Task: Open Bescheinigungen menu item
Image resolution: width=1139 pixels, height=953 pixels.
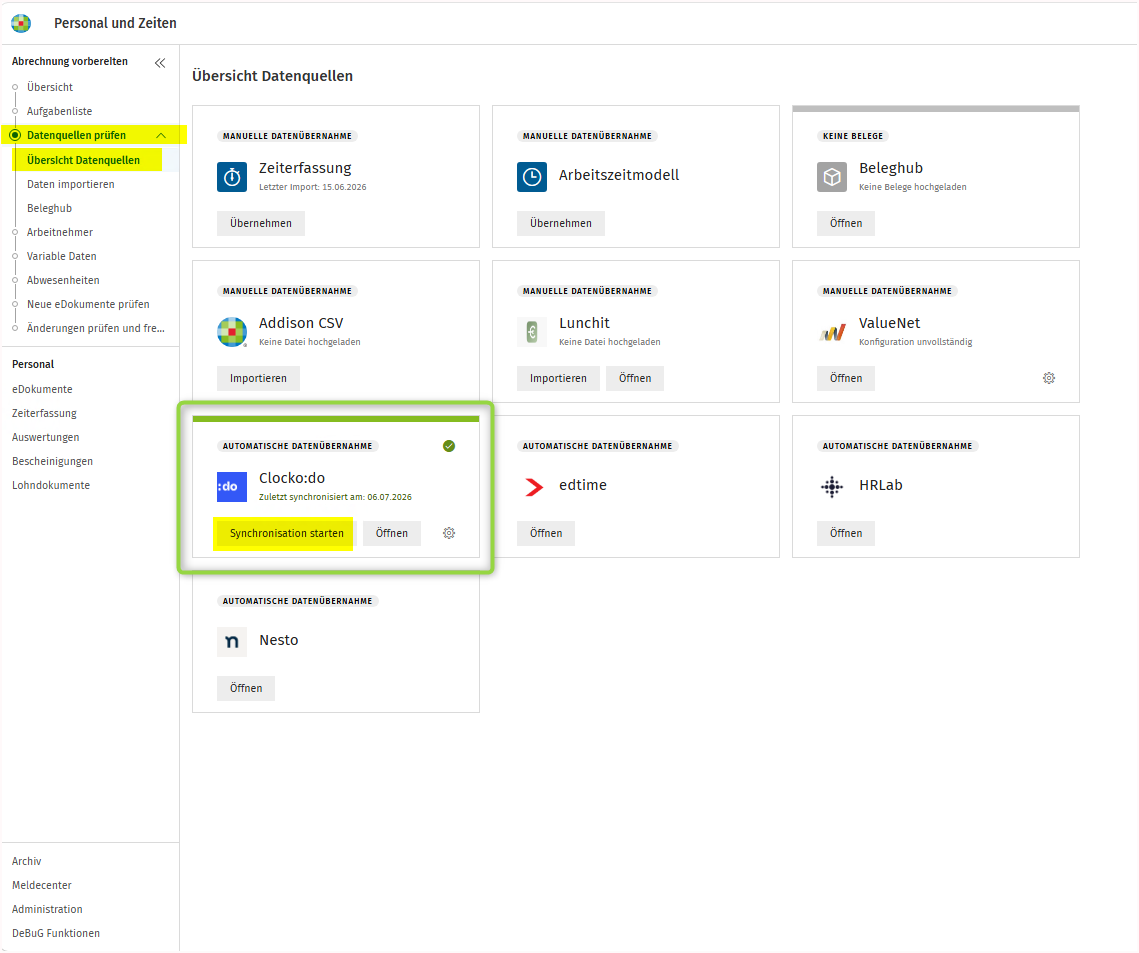Action: point(52,461)
